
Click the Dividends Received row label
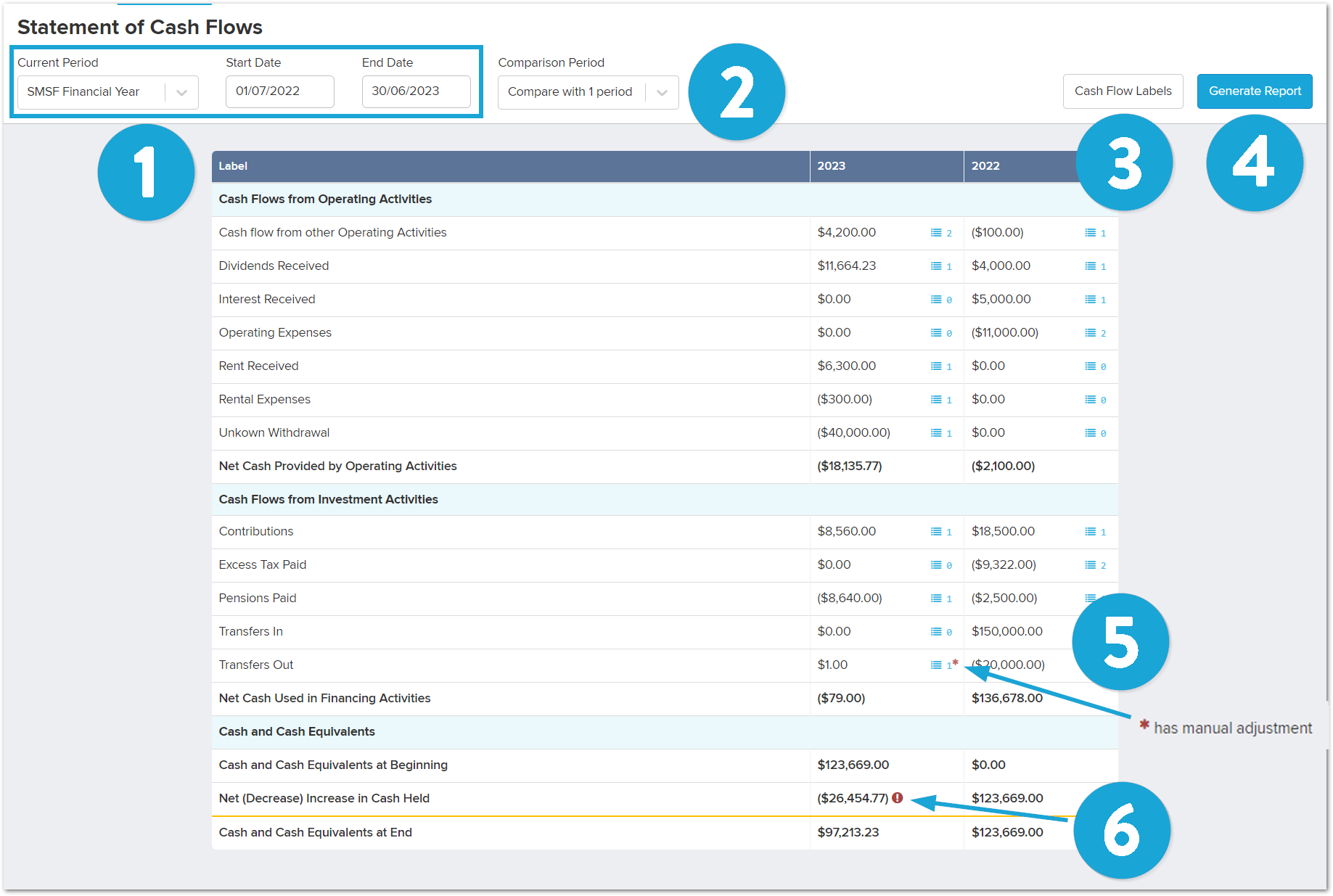tap(274, 266)
